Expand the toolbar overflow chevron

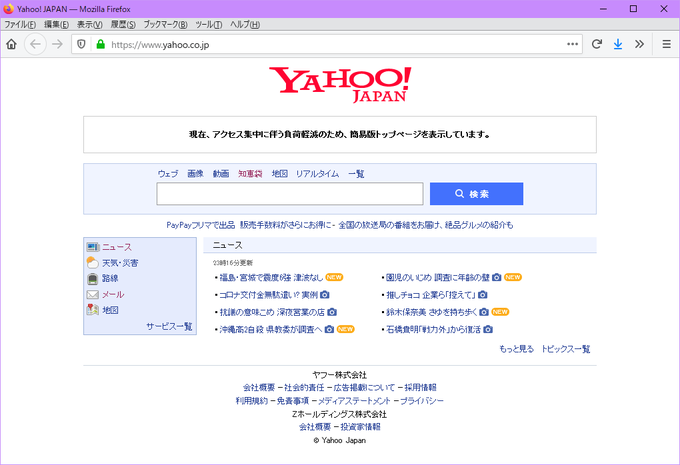click(639, 44)
